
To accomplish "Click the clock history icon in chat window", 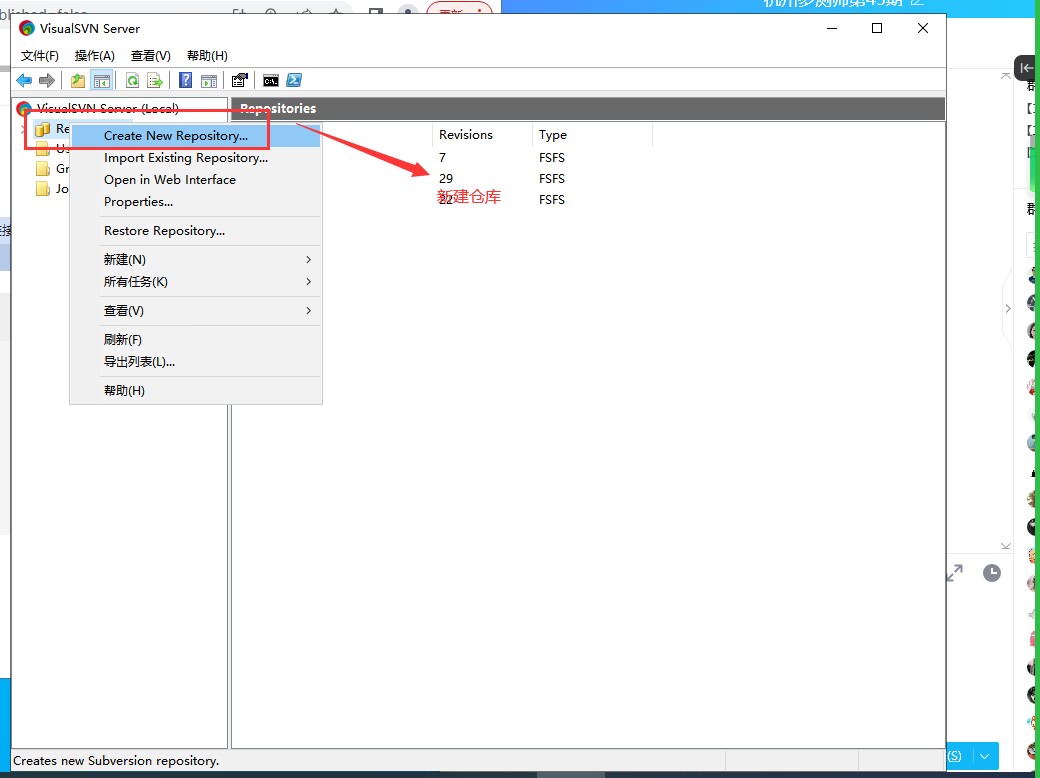I will click(992, 573).
